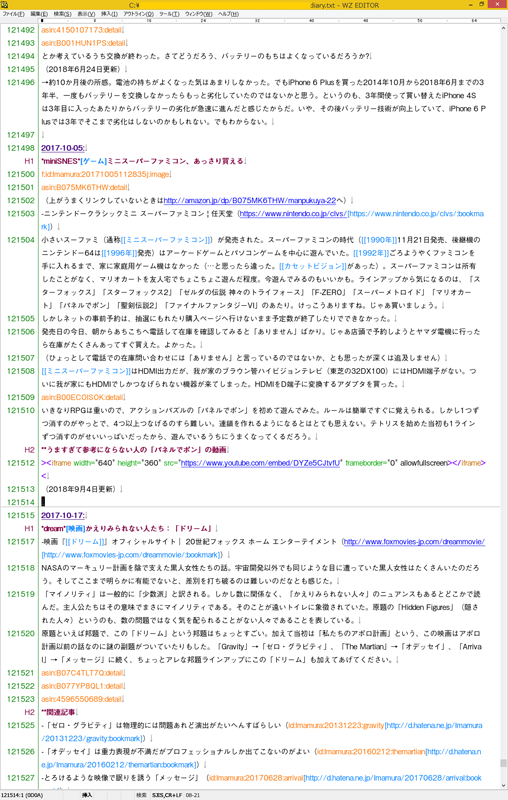
Task: Open the 挿入(I) menu
Action: point(109,14)
